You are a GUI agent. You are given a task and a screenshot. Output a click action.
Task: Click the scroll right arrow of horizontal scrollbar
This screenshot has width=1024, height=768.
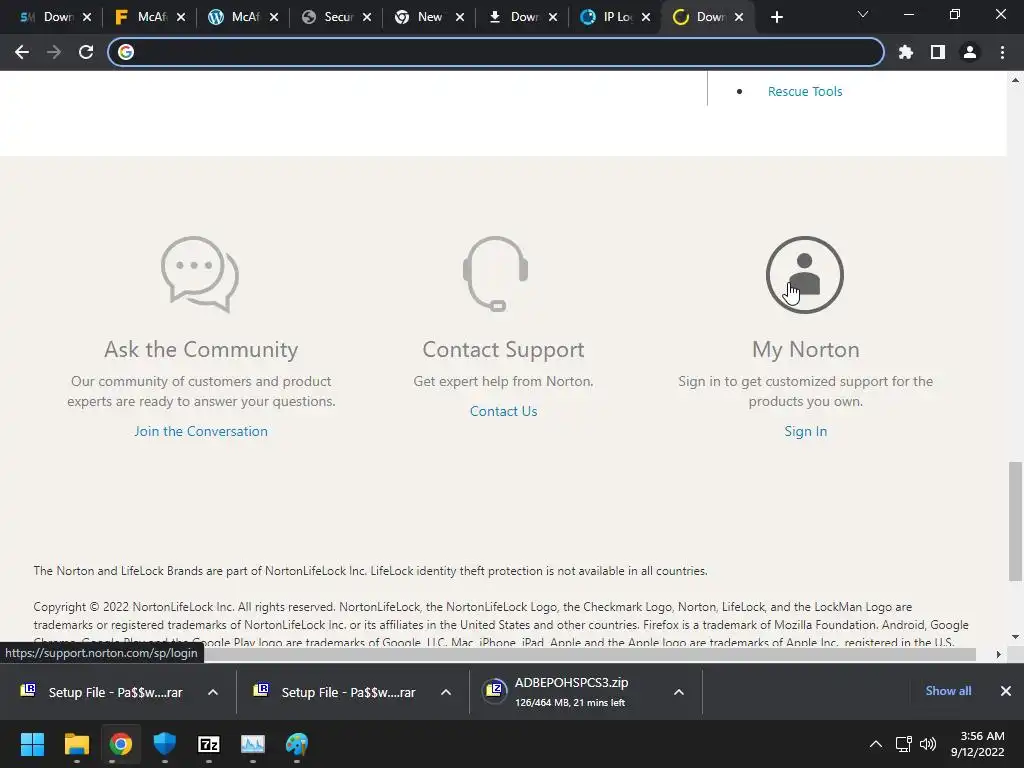998,654
